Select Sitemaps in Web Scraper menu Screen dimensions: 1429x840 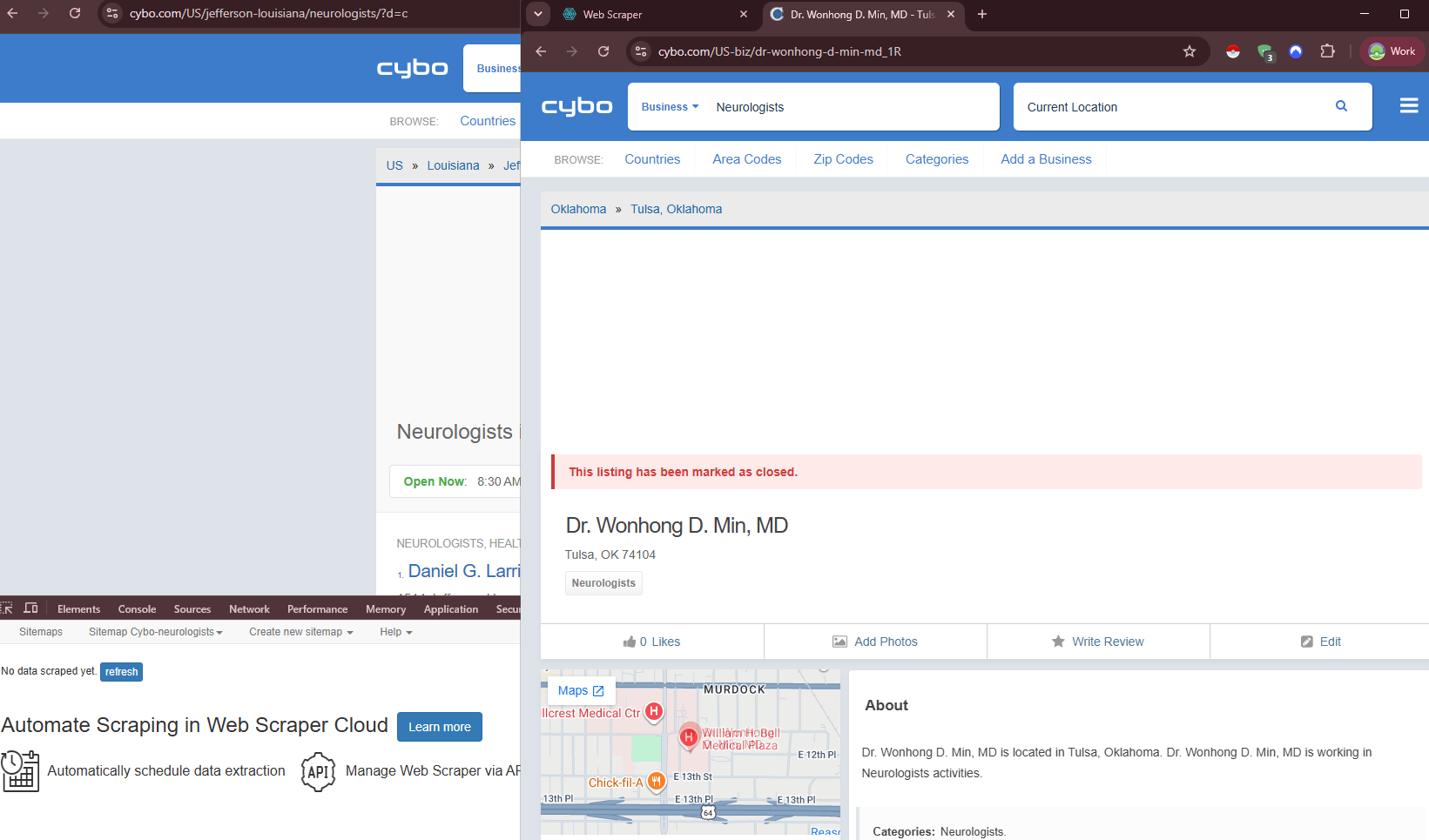[41, 632]
